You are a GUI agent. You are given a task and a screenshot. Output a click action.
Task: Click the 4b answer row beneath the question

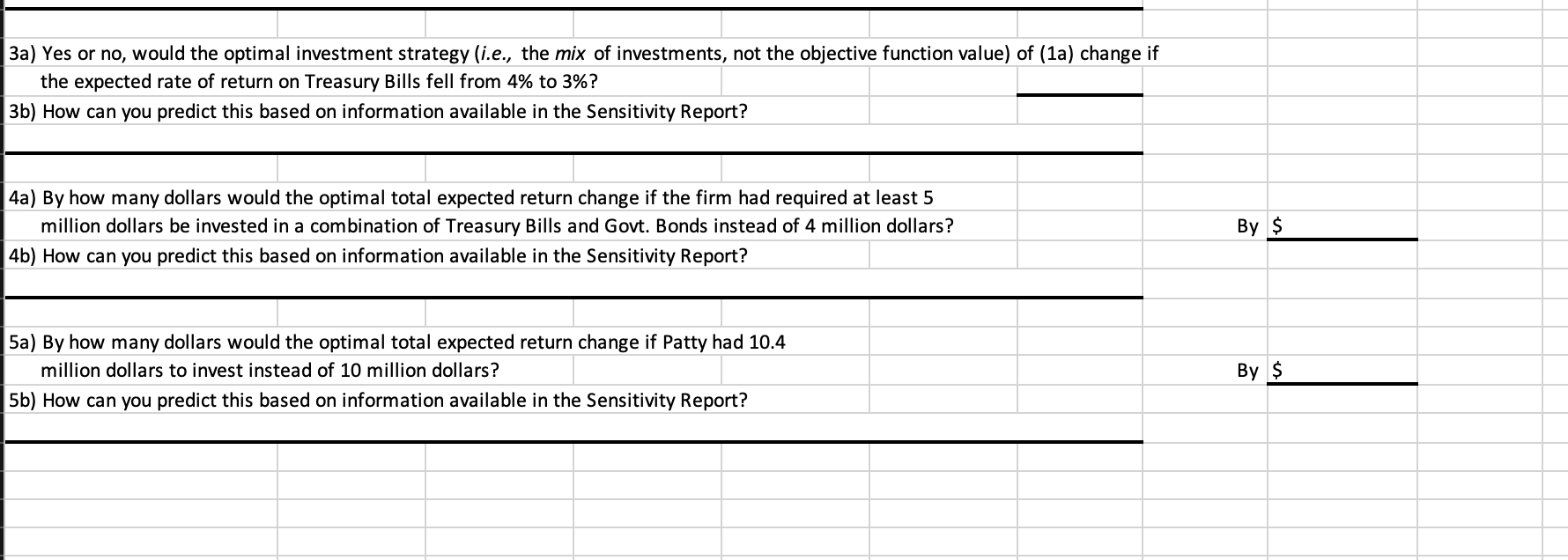(x=573, y=283)
